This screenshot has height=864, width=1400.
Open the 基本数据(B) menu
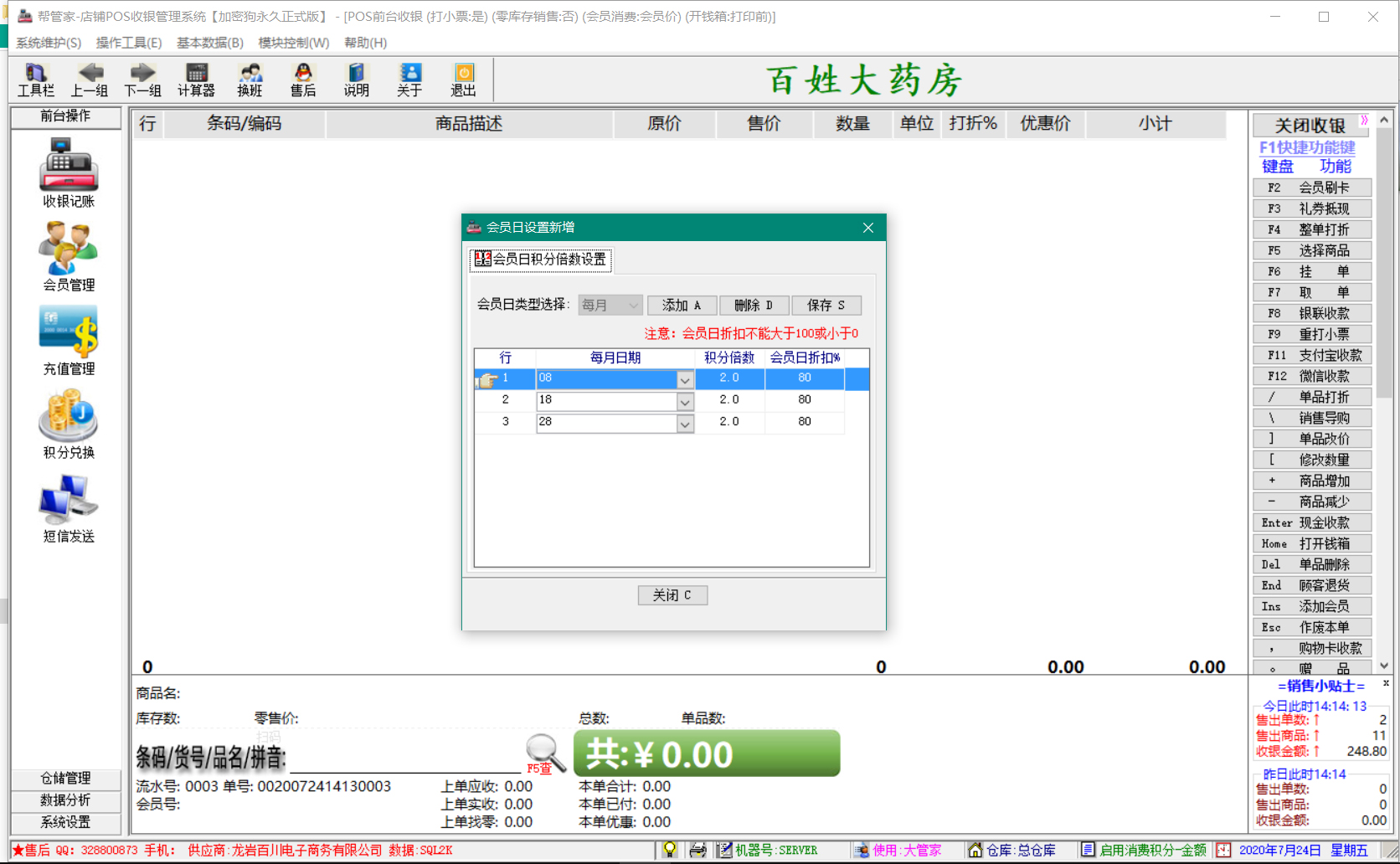coord(209,43)
